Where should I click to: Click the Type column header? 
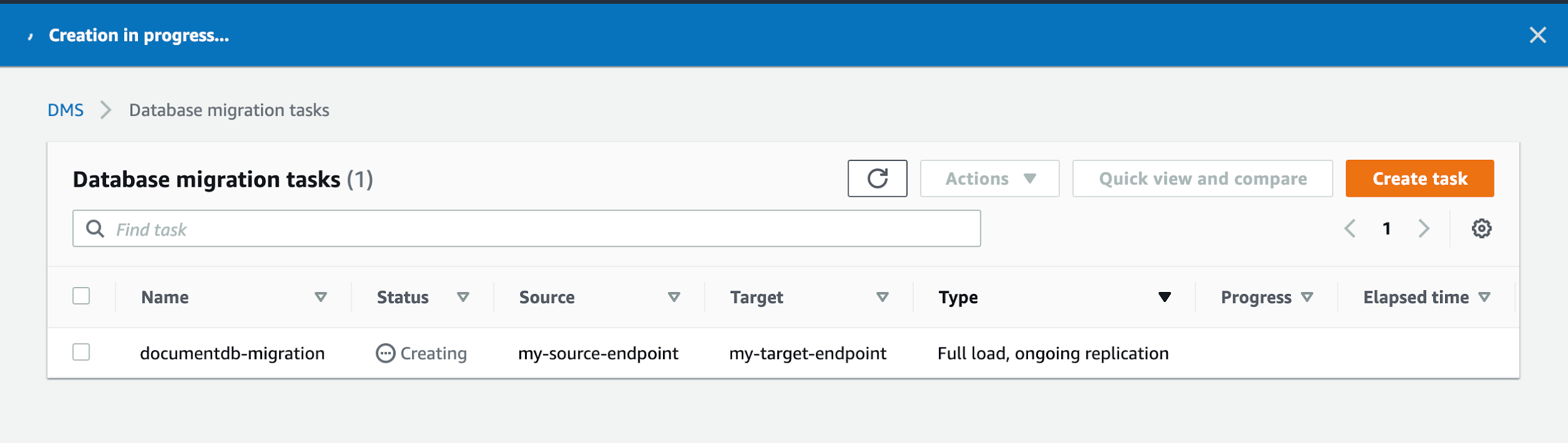(958, 297)
